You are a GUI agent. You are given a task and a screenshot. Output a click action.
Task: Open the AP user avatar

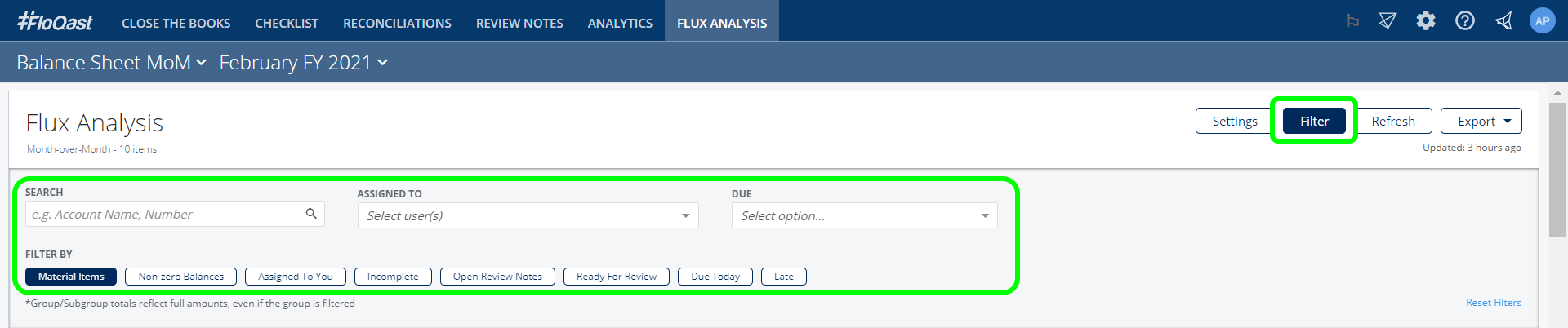[1542, 21]
